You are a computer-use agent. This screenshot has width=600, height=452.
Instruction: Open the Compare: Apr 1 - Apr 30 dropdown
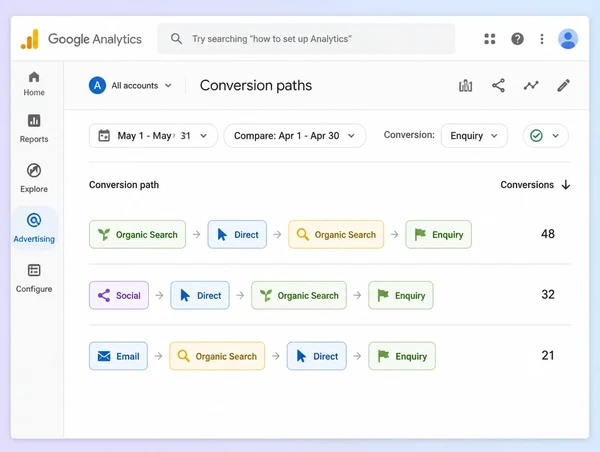point(295,135)
